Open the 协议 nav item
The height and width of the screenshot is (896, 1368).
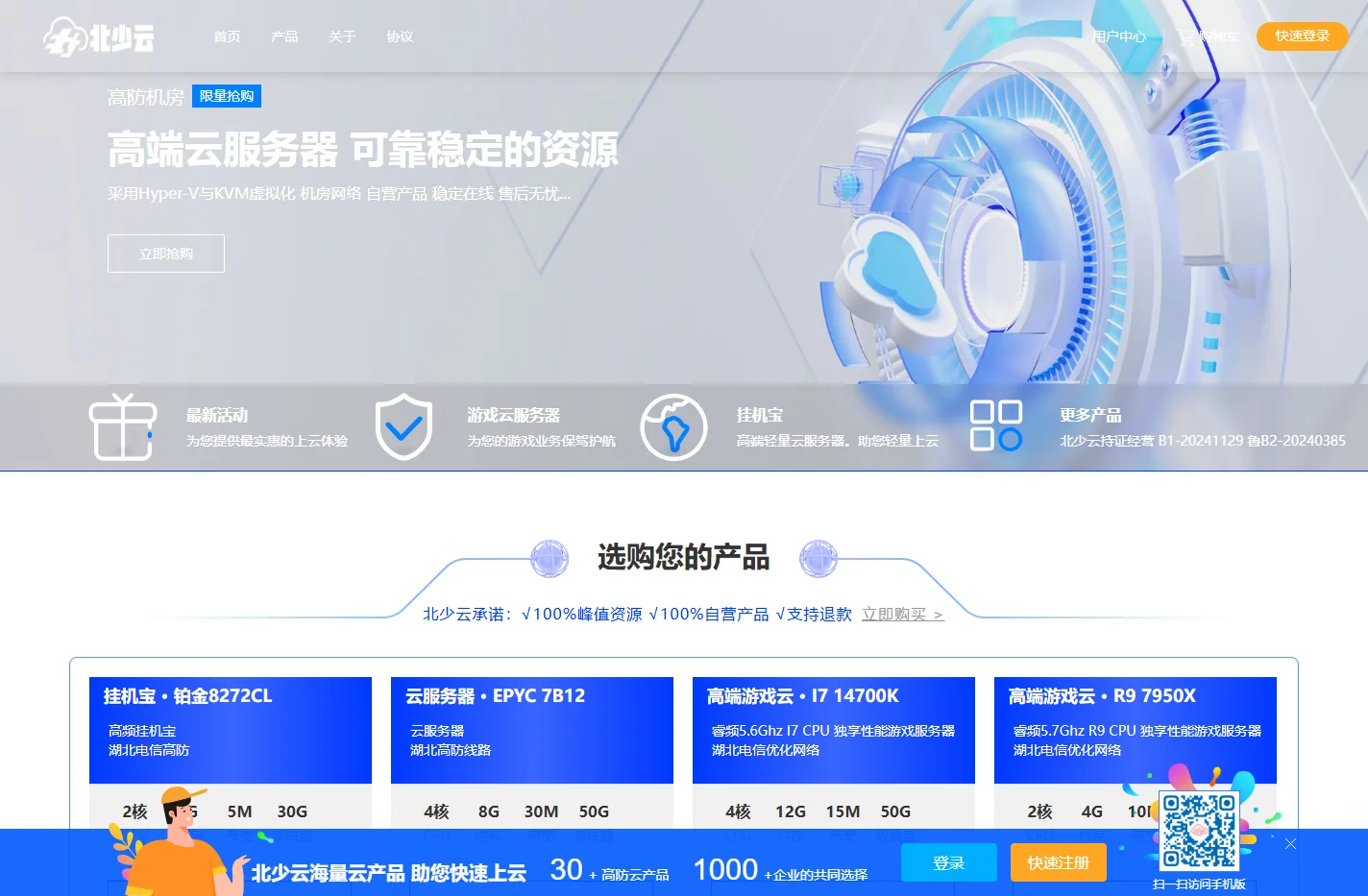[400, 36]
